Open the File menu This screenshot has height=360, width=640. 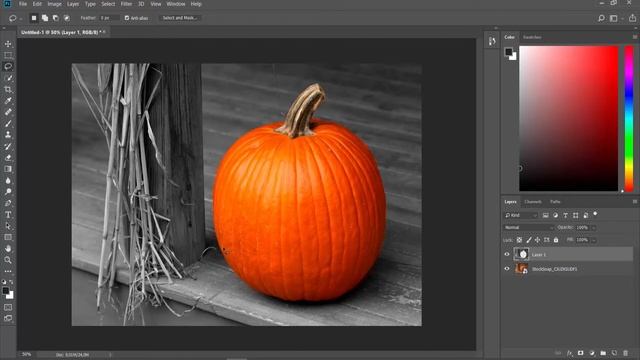tap(23, 4)
